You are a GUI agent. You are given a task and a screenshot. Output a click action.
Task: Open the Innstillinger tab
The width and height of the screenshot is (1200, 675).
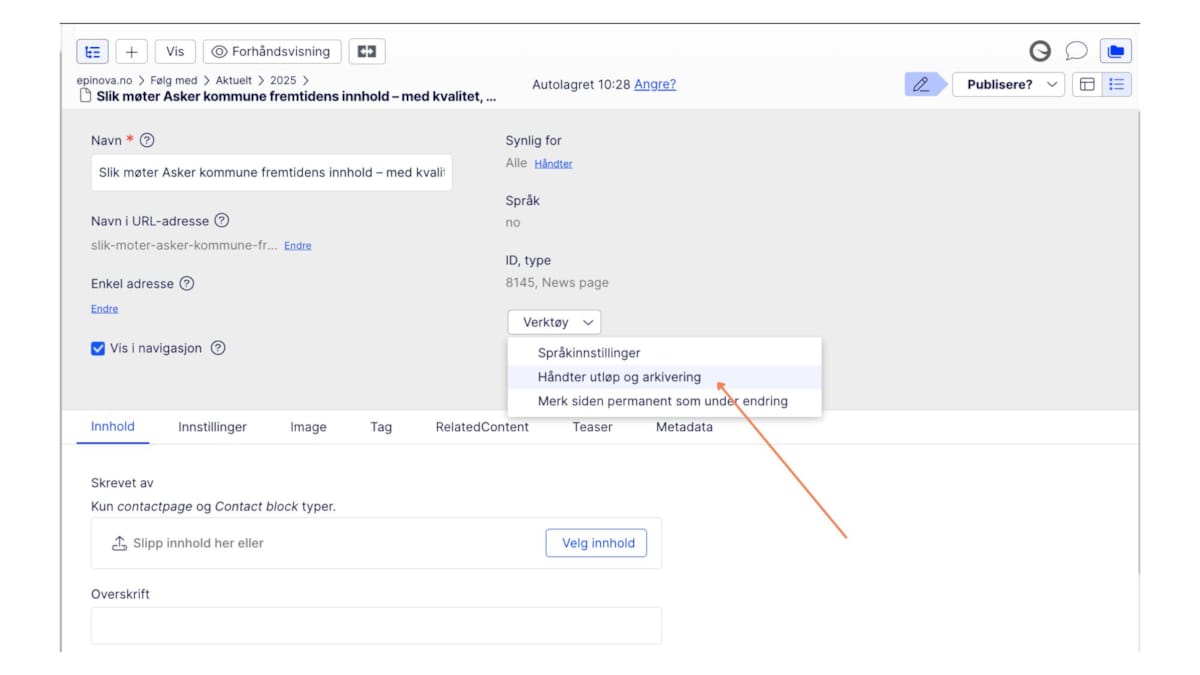pyautogui.click(x=212, y=427)
